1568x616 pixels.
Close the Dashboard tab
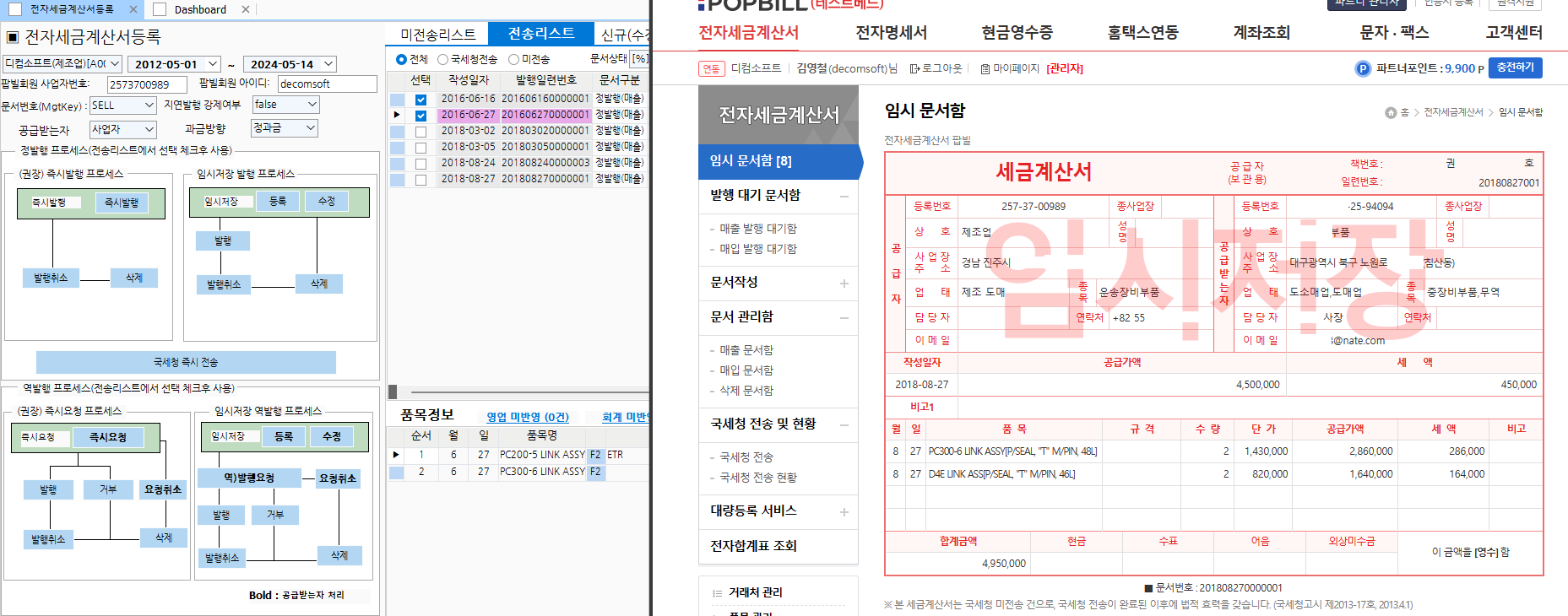[246, 9]
